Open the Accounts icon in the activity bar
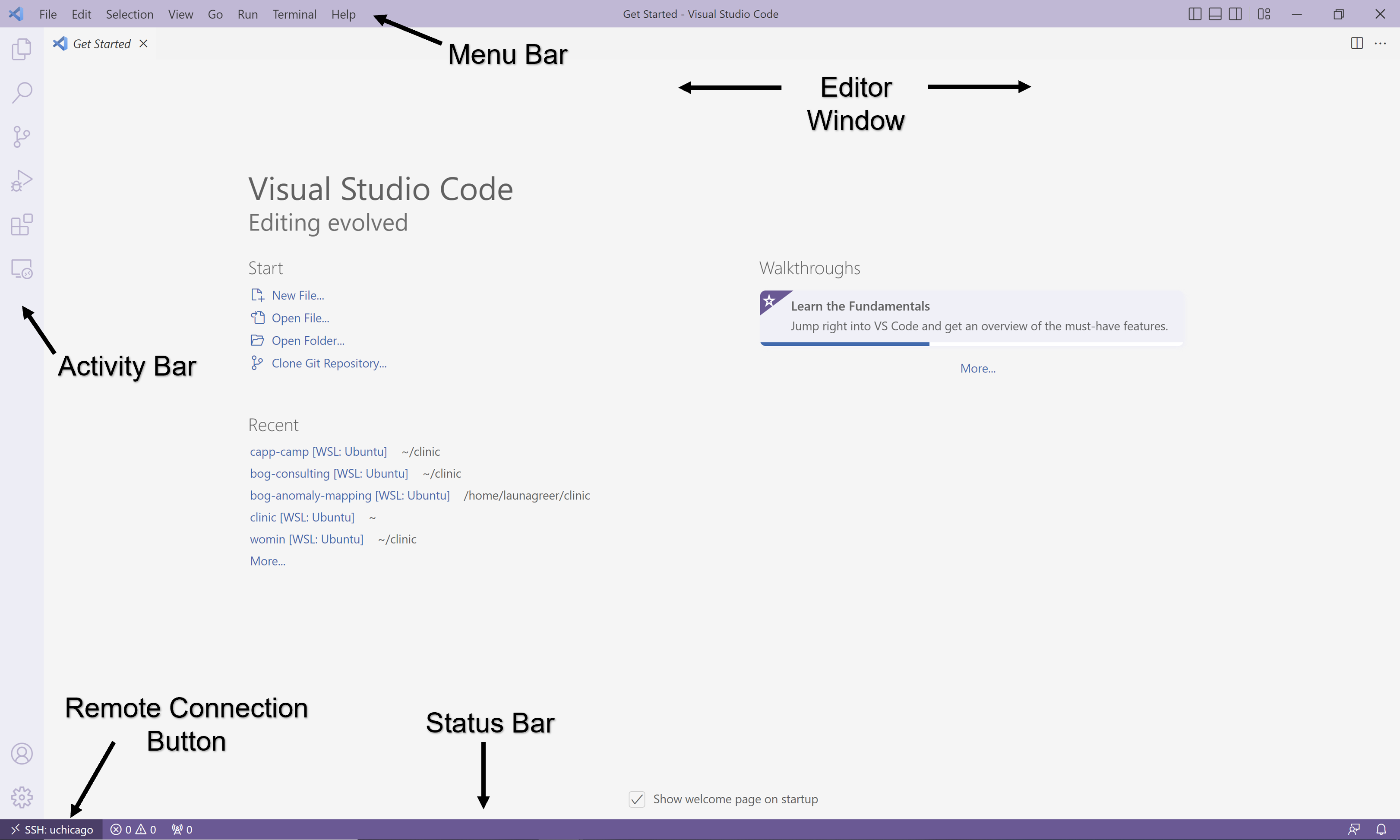The height and width of the screenshot is (840, 1400). [x=22, y=753]
